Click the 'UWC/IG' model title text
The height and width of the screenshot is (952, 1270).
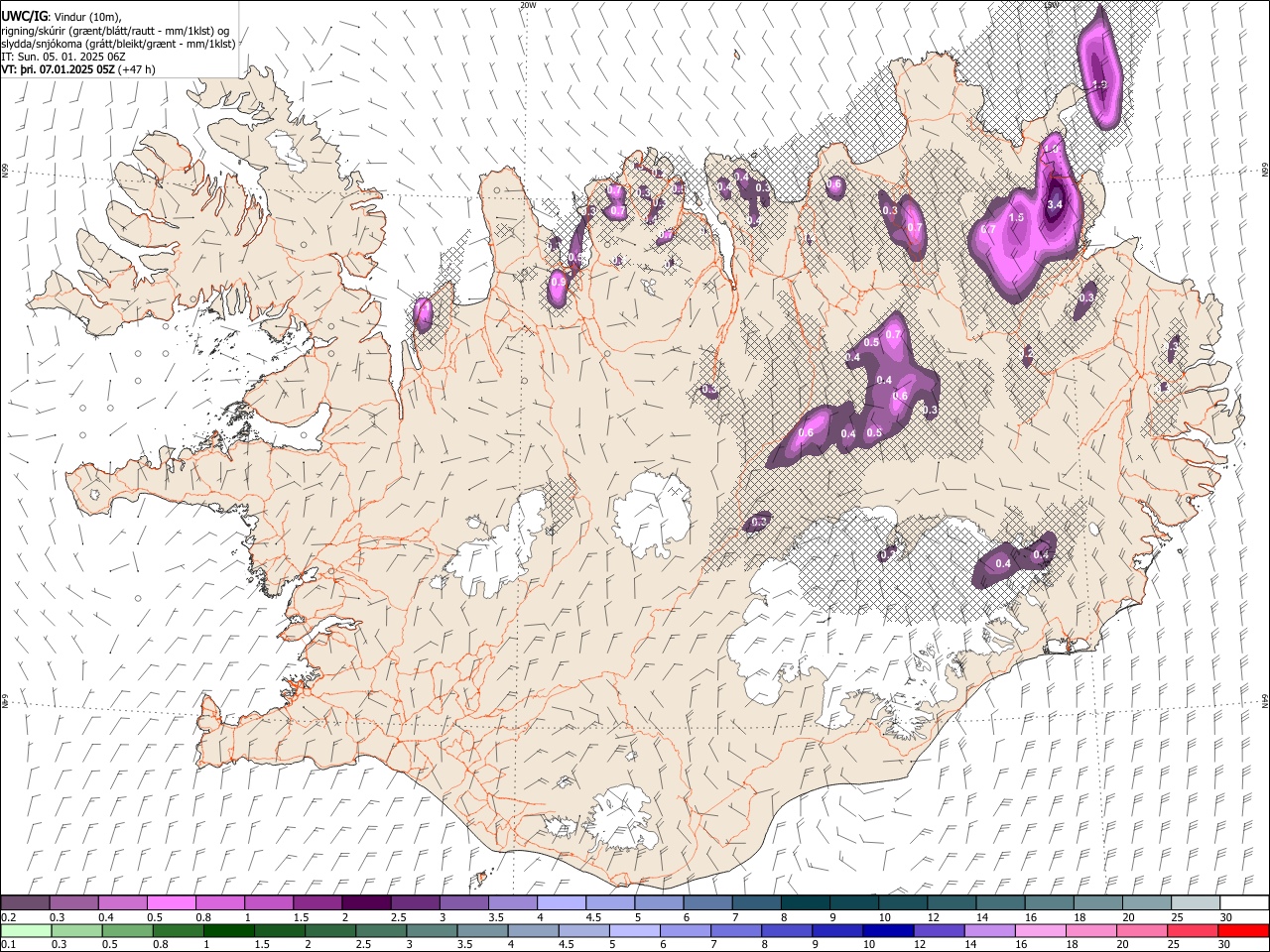click(x=24, y=16)
